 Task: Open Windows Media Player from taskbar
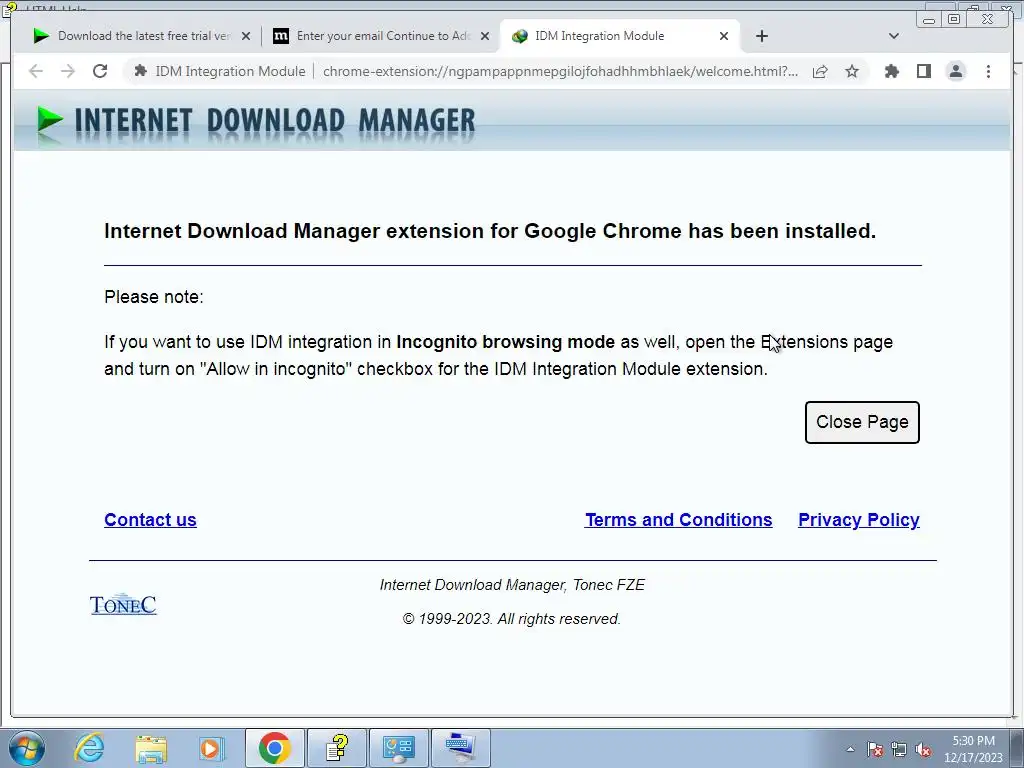pos(212,748)
